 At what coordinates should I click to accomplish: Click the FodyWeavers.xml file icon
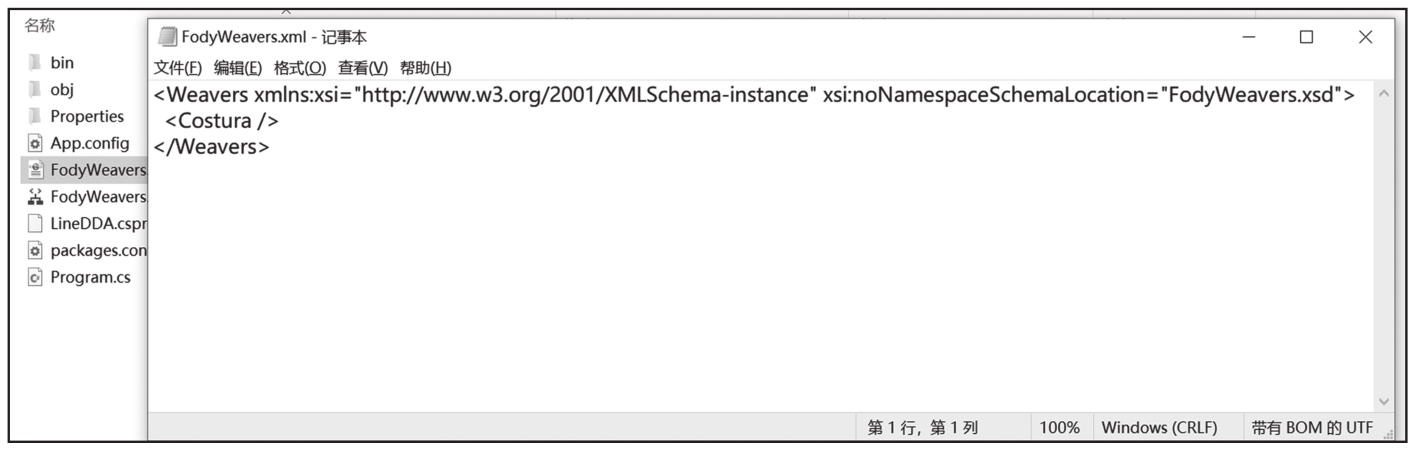tap(35, 170)
